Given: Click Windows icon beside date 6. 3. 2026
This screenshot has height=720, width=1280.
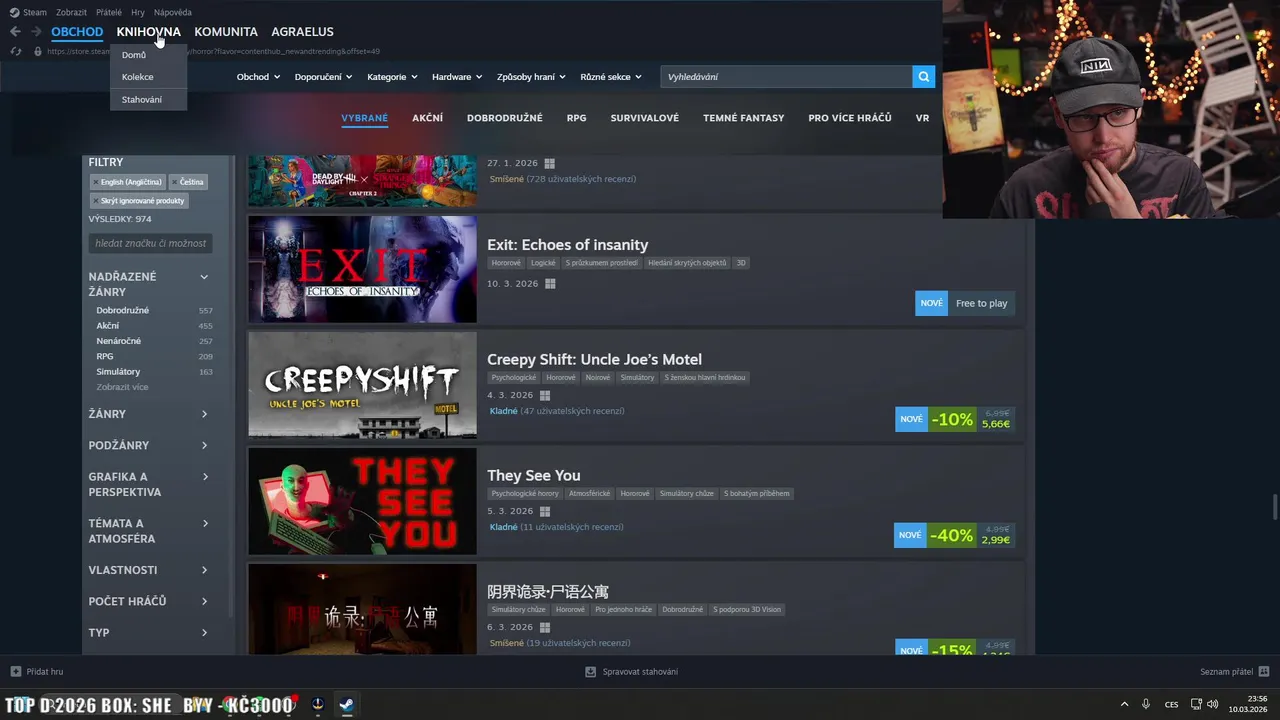Looking at the screenshot, I should [x=544, y=627].
